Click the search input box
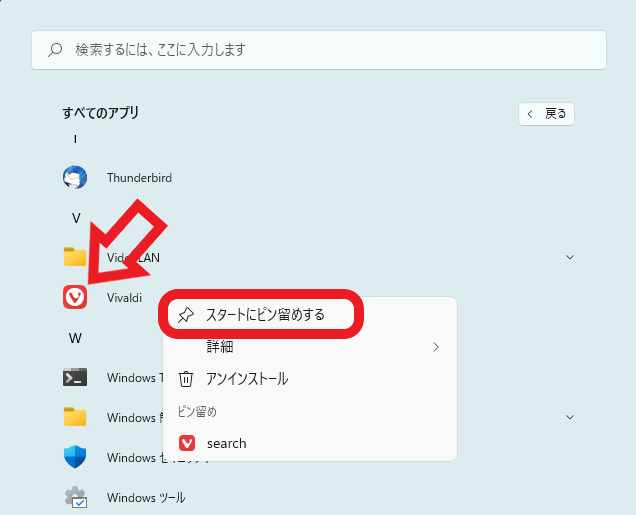Image resolution: width=636 pixels, height=515 pixels. click(319, 49)
